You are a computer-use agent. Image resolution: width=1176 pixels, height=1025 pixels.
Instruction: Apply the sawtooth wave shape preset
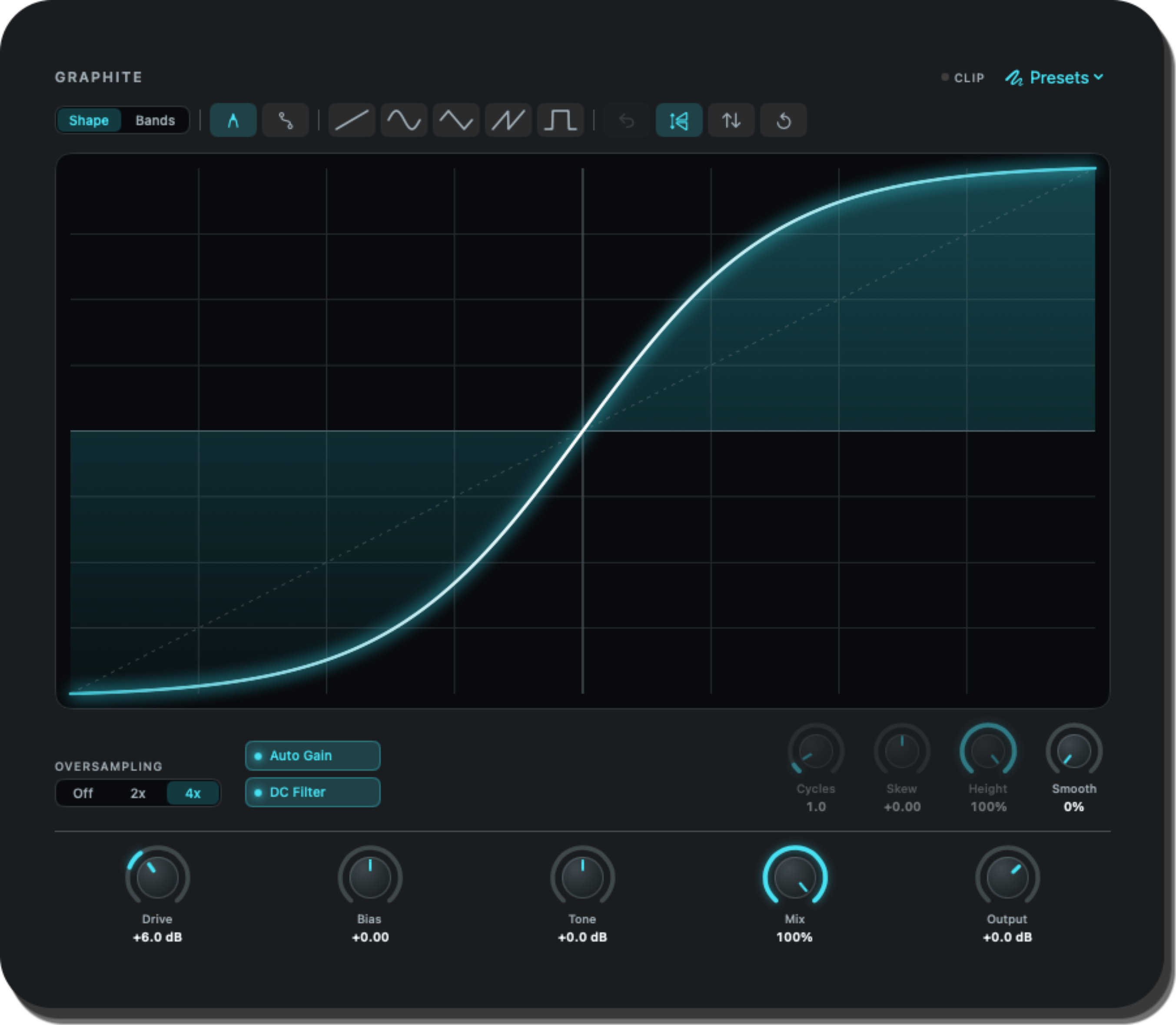pyautogui.click(x=508, y=121)
